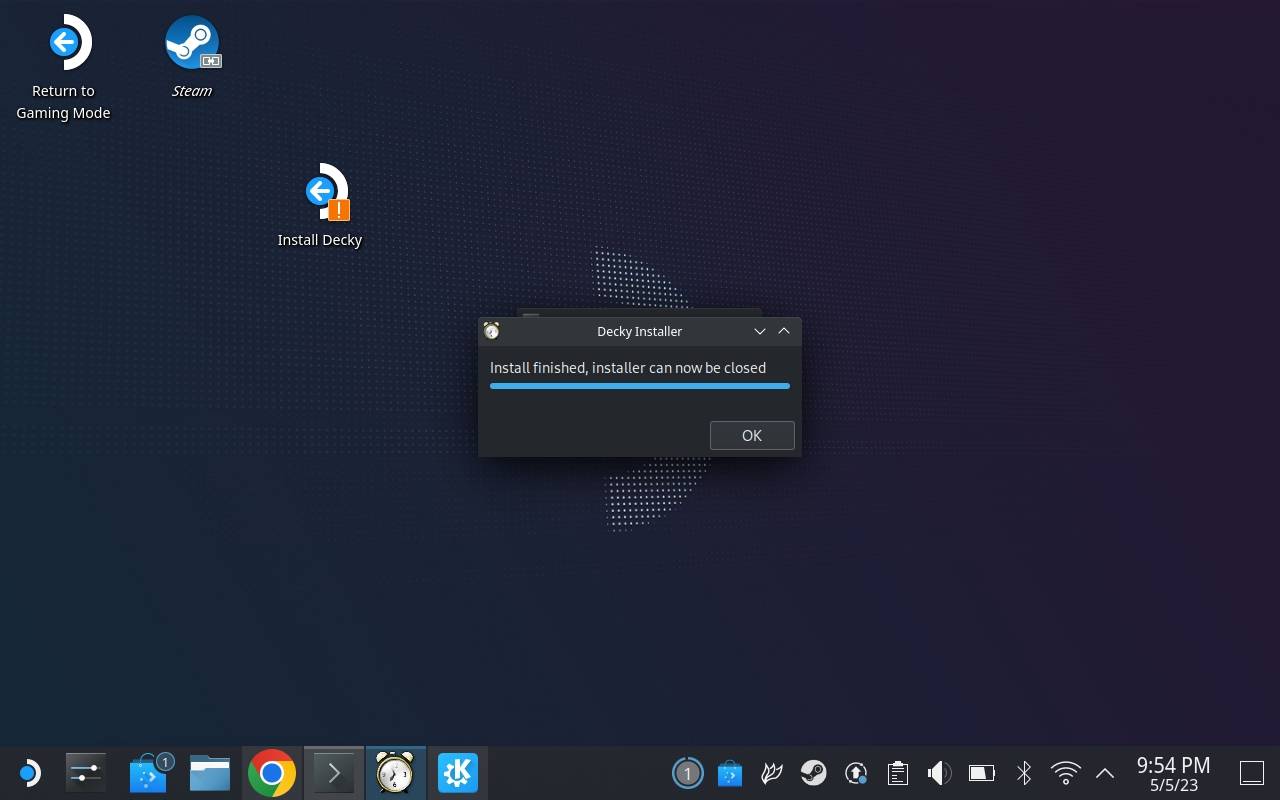The width and height of the screenshot is (1280, 800).
Task: Open the notifications counter in the tray
Action: (x=687, y=773)
